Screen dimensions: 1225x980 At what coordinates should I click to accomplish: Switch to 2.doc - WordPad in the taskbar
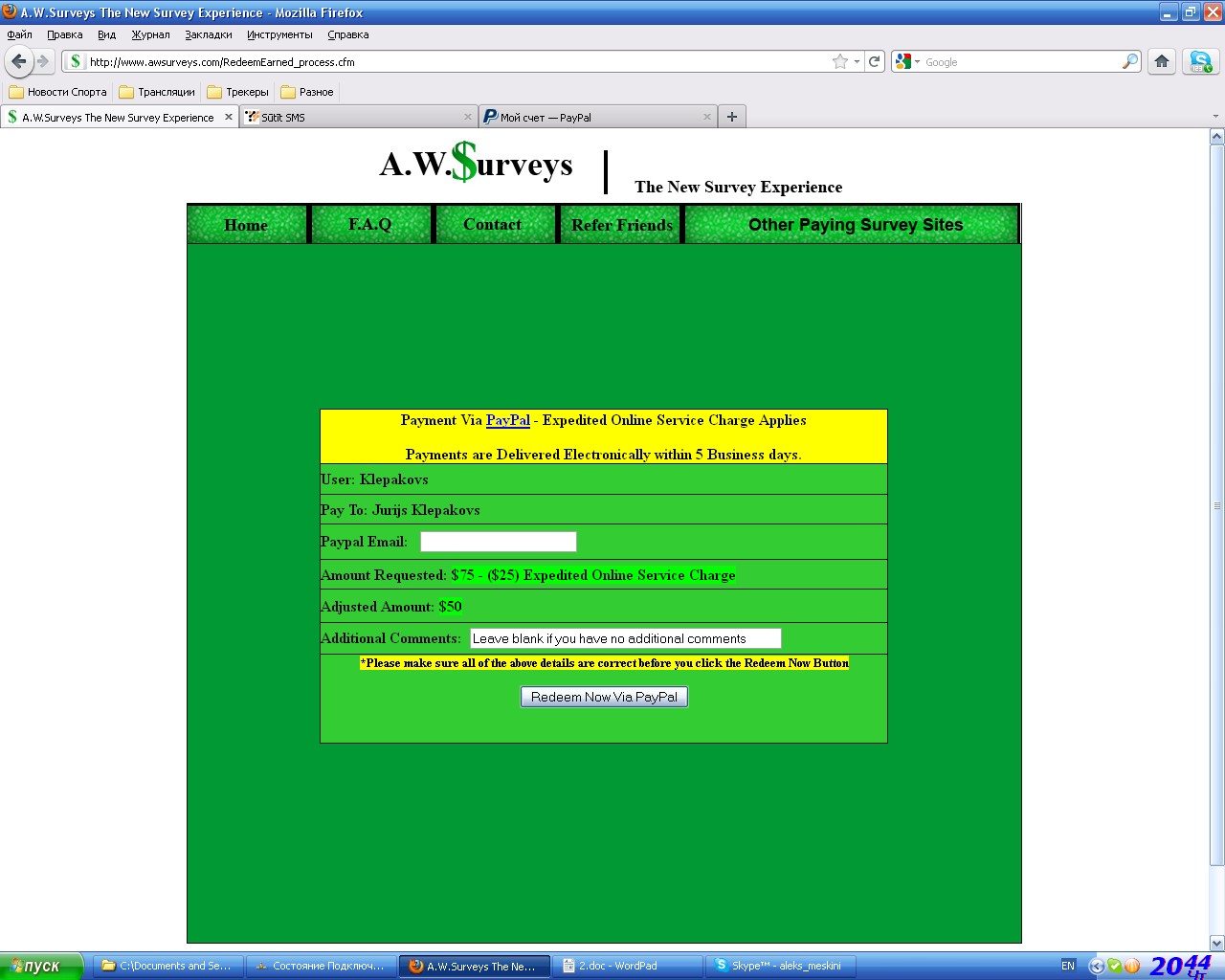click(627, 966)
